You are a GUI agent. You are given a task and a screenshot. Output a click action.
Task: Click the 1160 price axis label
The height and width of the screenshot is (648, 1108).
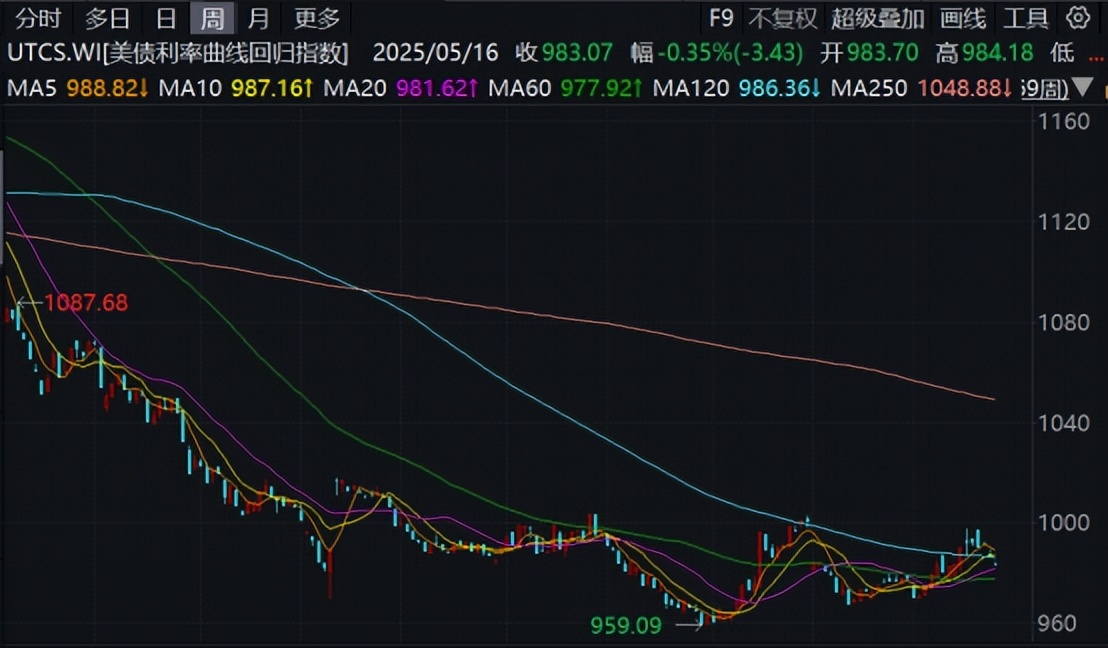click(1063, 122)
